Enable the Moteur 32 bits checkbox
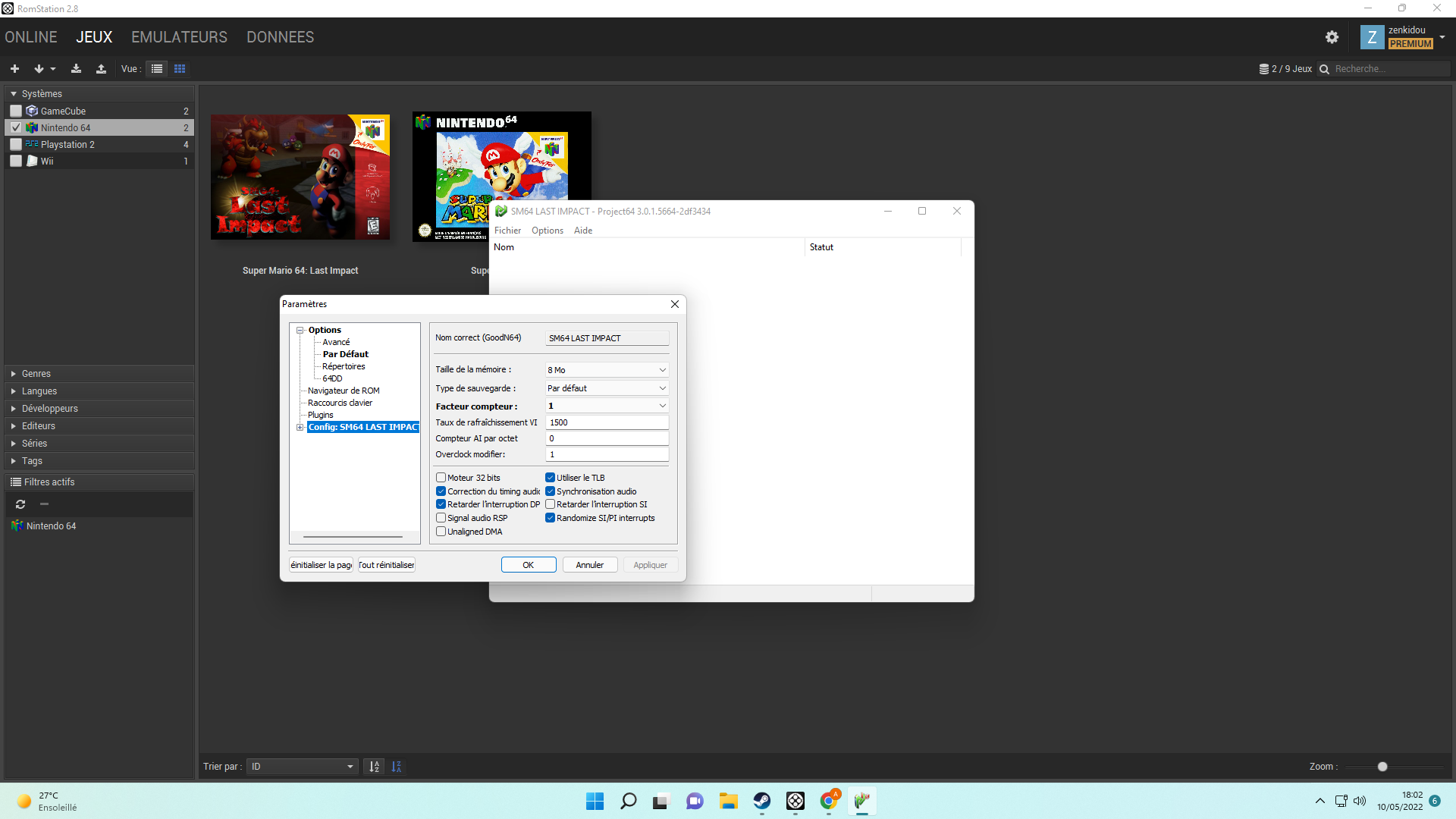Viewport: 1456px width, 819px height. click(x=441, y=478)
